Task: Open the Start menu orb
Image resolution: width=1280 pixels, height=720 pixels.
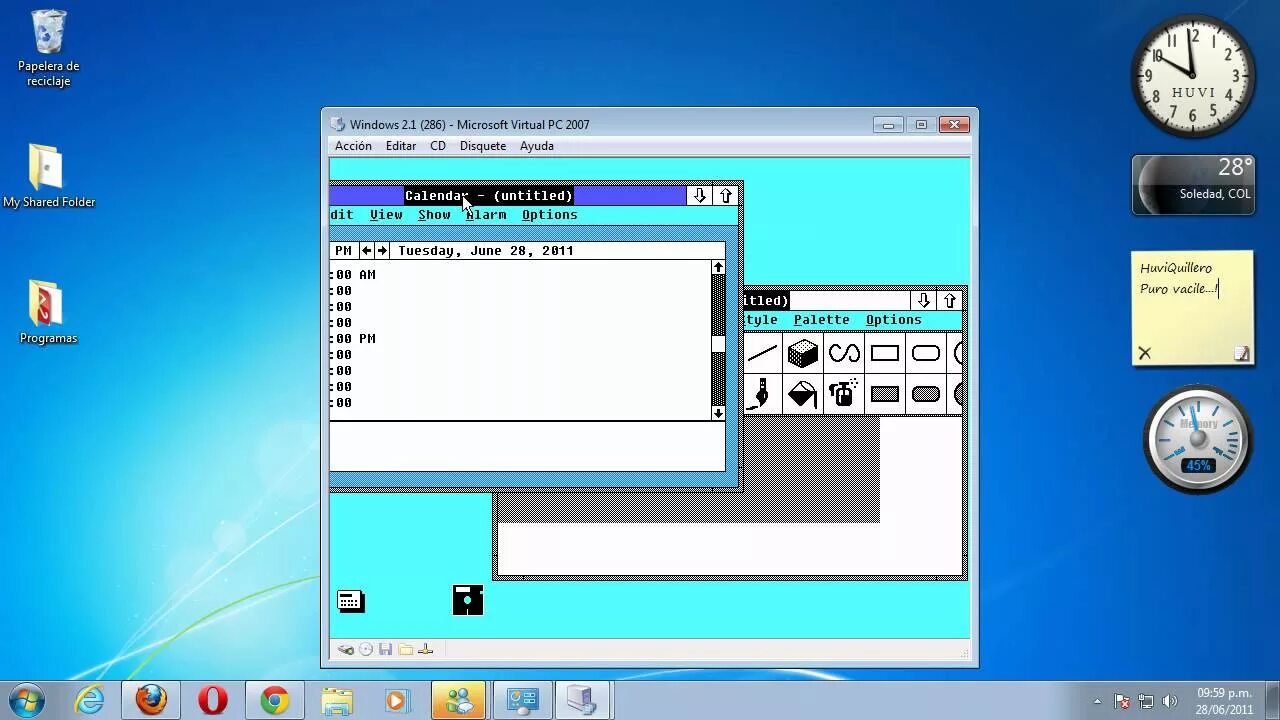Action: point(27,700)
